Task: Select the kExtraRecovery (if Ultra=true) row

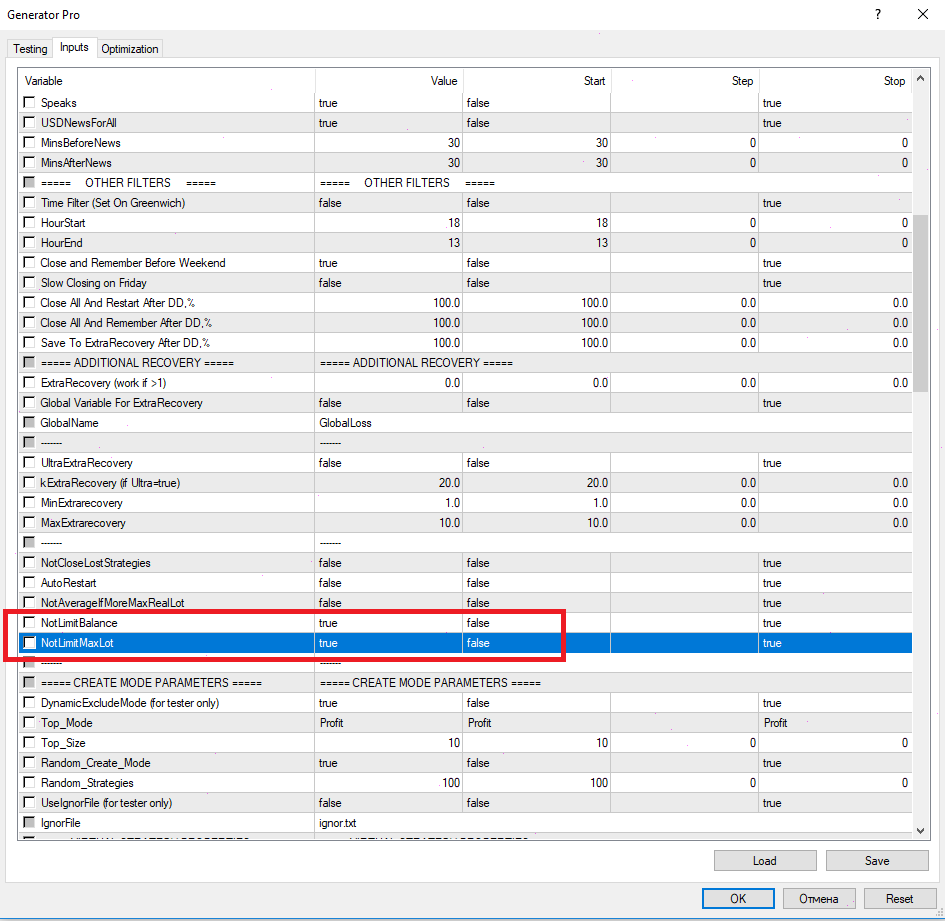Action: pos(465,482)
